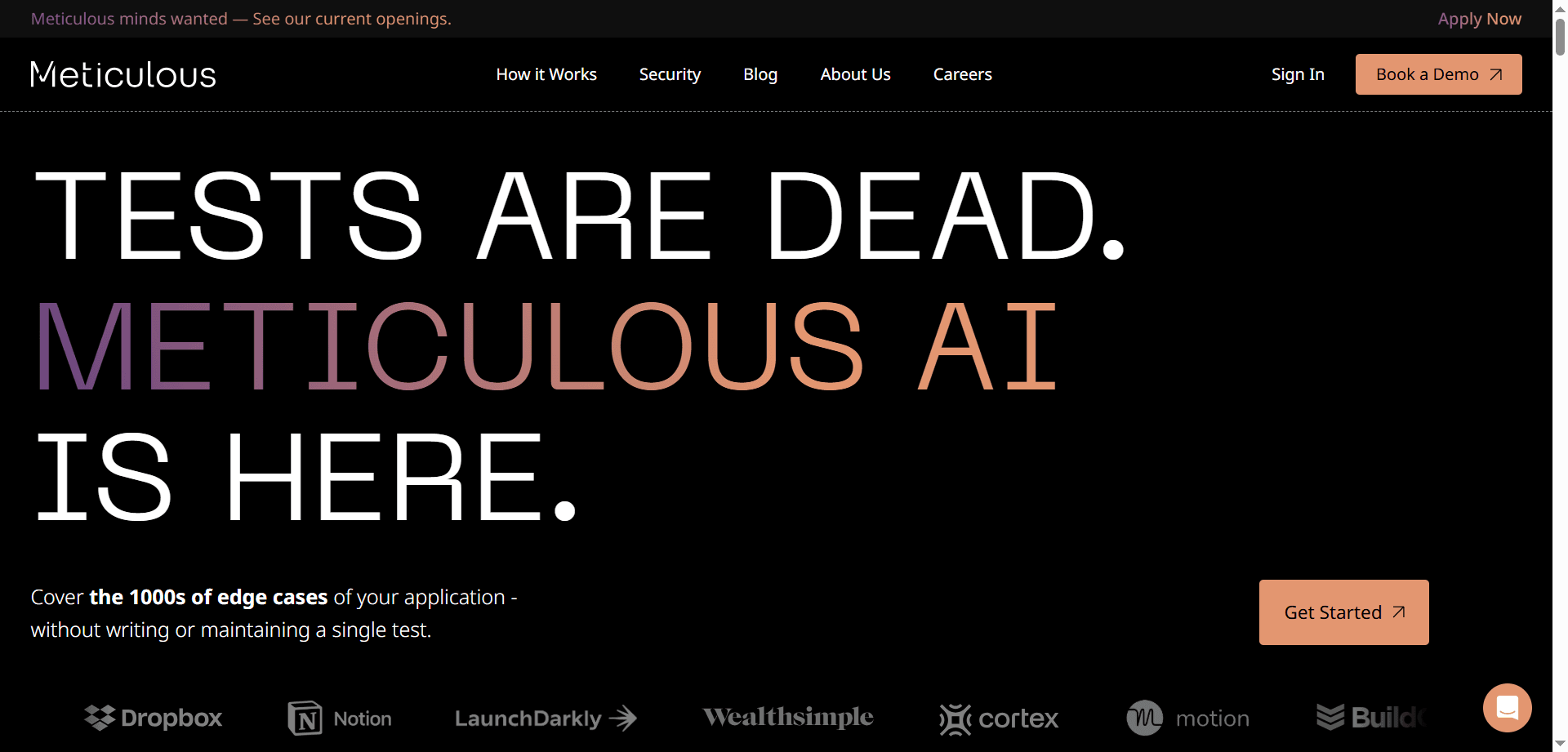Image resolution: width=1568 pixels, height=752 pixels.
Task: Open the About Us page
Action: point(855,74)
